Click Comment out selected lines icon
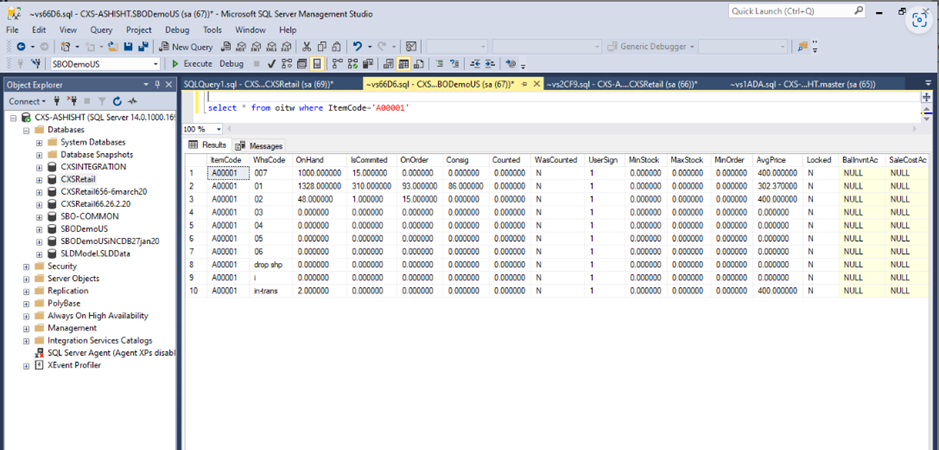939x450 pixels. click(x=439, y=64)
